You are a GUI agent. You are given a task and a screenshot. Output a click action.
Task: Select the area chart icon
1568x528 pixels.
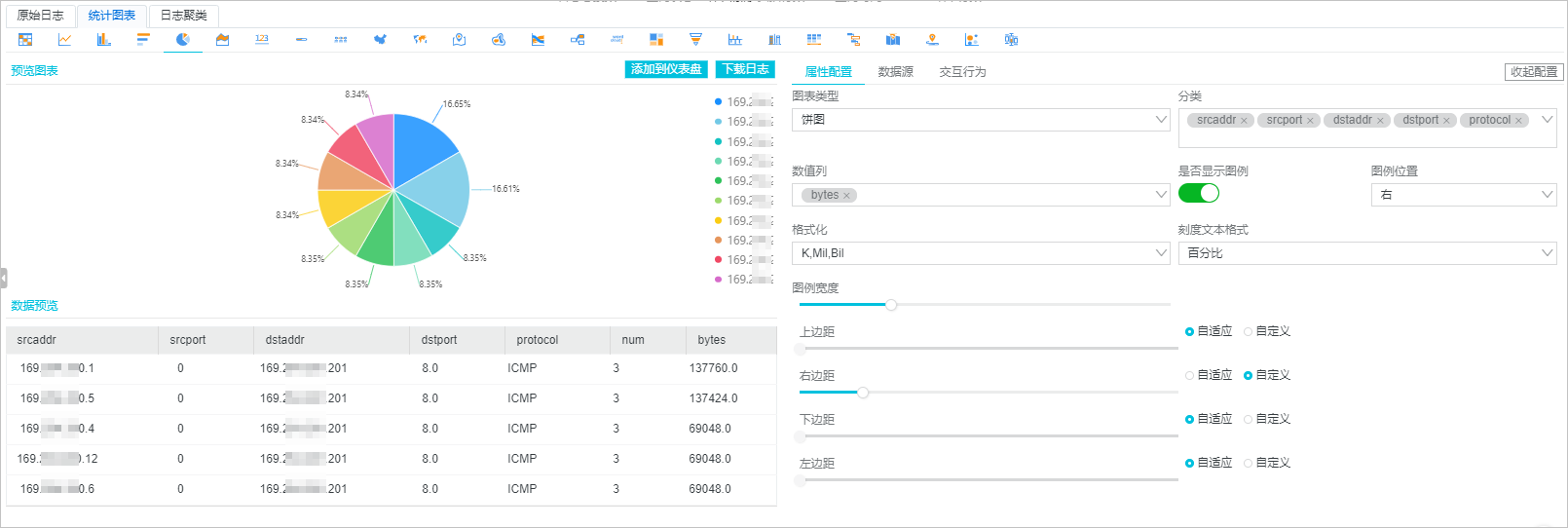pos(222,40)
